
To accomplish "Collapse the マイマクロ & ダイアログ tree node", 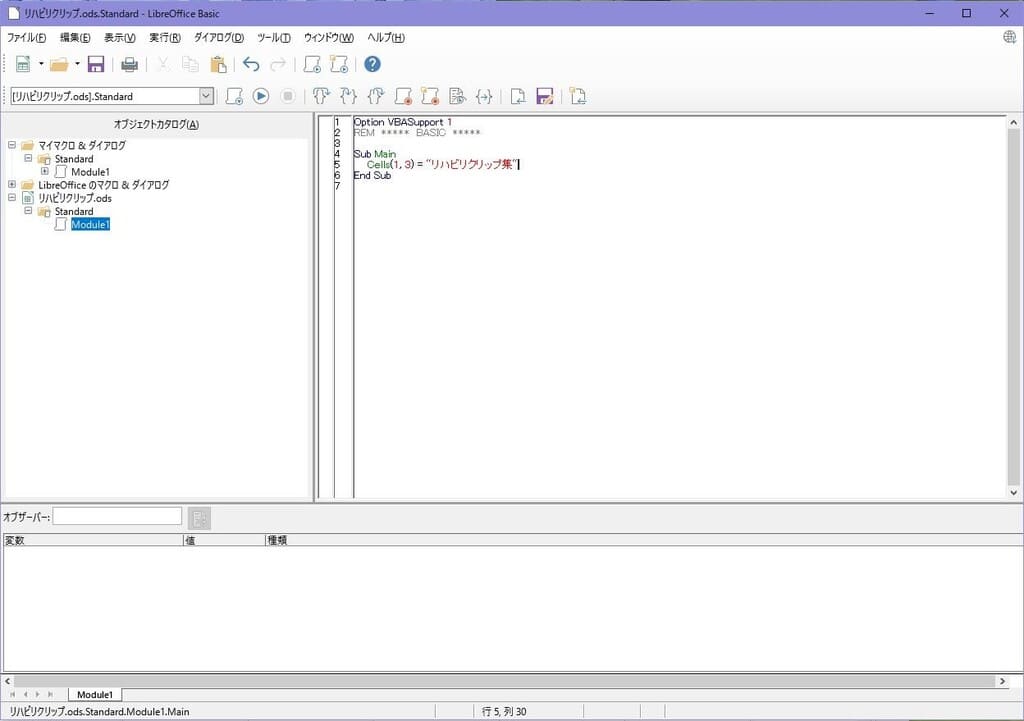I will (x=12, y=145).
